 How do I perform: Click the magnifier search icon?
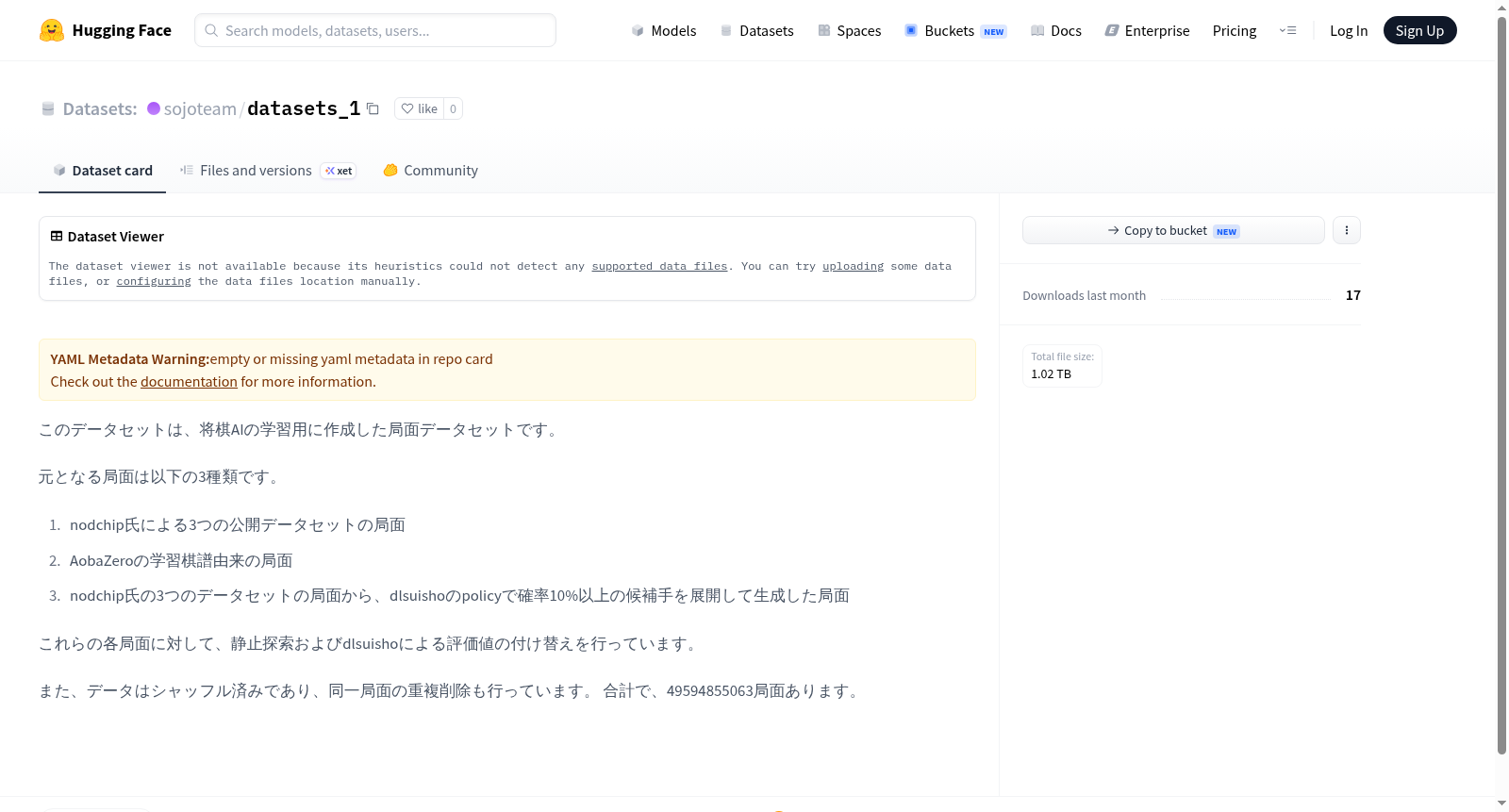coord(212,30)
